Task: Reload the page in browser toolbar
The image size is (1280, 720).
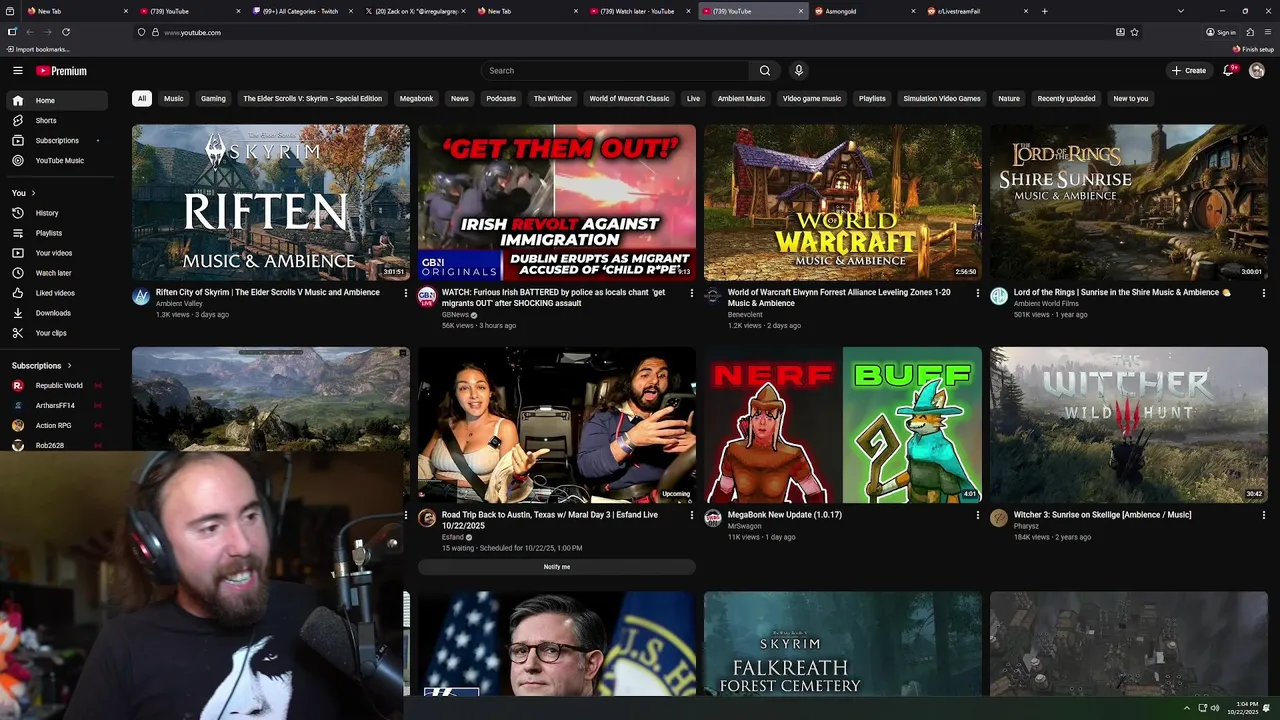Action: click(66, 32)
